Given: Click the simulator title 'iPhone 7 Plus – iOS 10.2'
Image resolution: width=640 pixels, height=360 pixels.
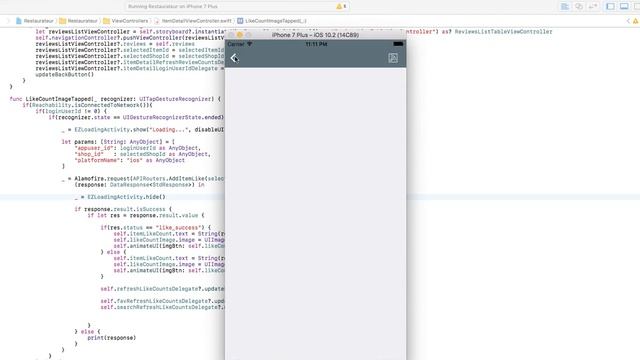Looking at the screenshot, I should click(316, 35).
